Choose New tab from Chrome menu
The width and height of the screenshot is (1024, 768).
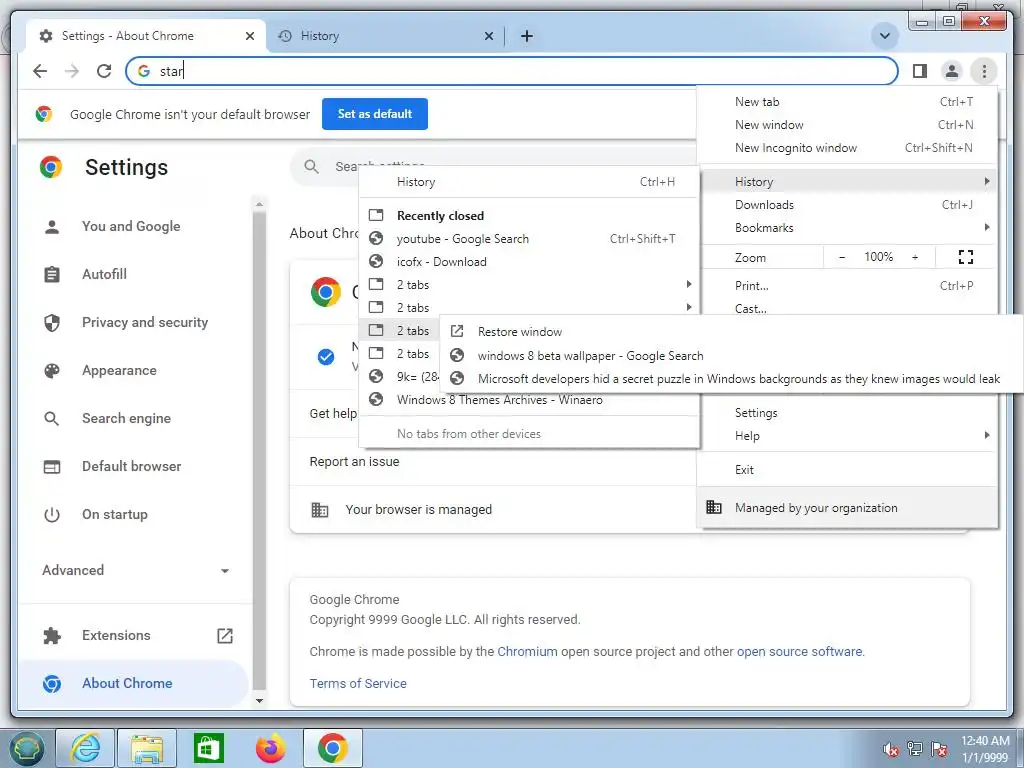click(847, 102)
